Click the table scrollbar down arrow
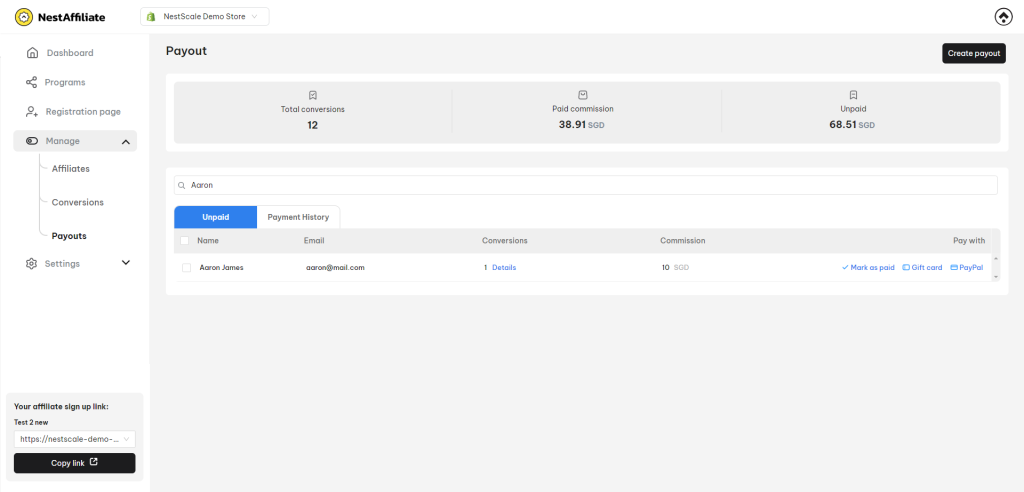This screenshot has width=1024, height=492. point(996,277)
